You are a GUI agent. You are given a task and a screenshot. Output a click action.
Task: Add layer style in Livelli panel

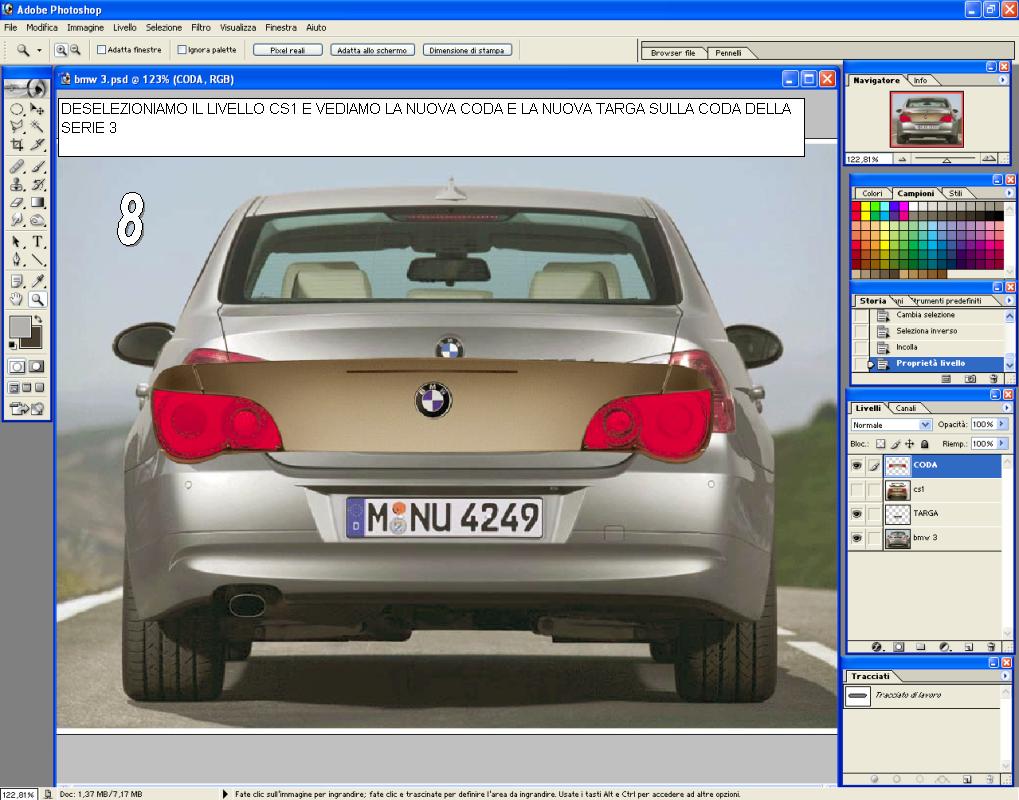pyautogui.click(x=877, y=647)
